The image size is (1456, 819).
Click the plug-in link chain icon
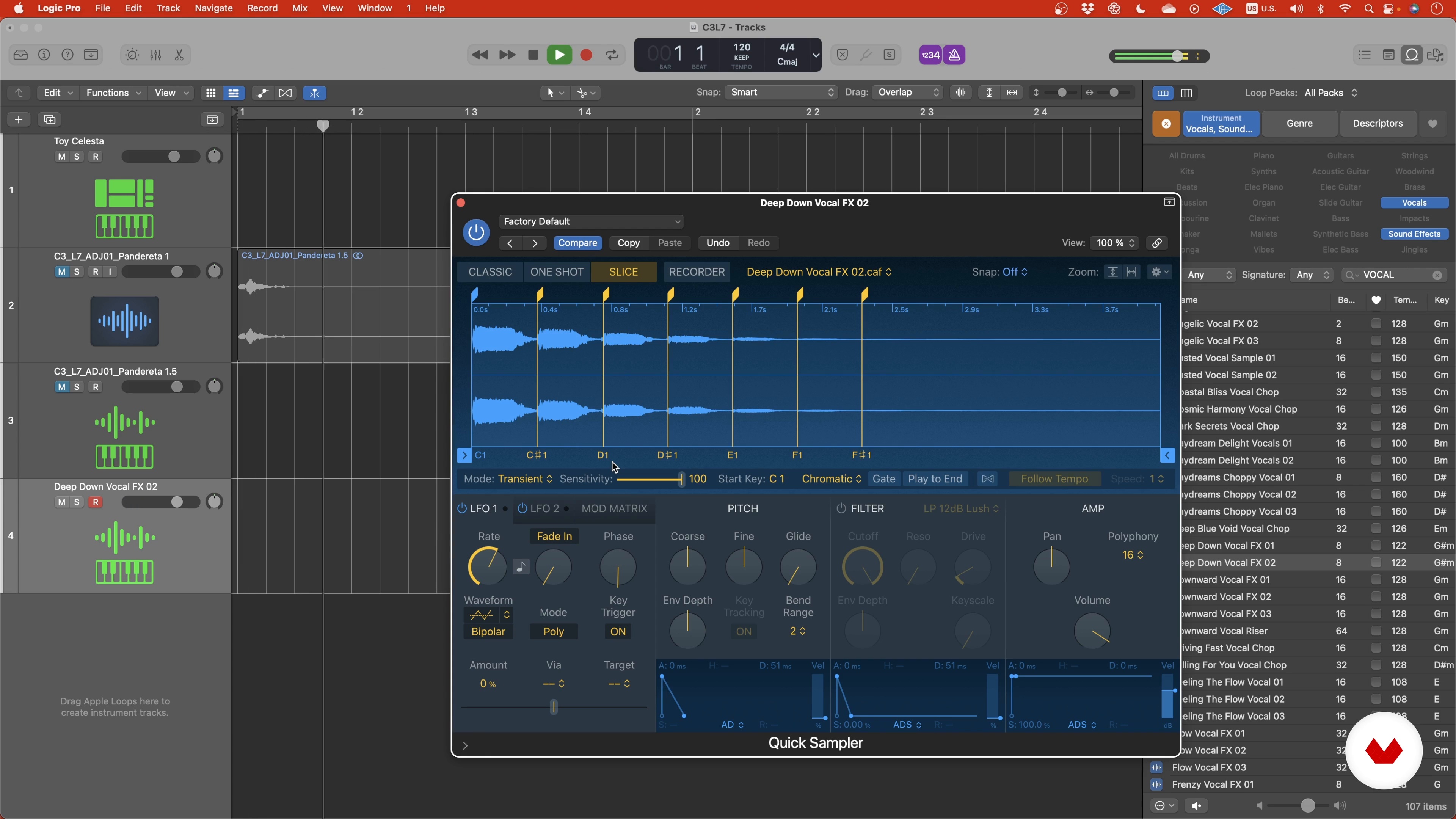[x=1157, y=243]
